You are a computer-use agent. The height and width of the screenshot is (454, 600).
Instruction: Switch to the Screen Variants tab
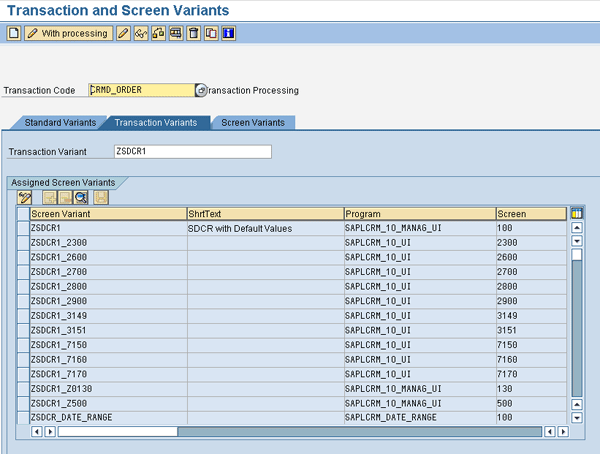(x=252, y=122)
